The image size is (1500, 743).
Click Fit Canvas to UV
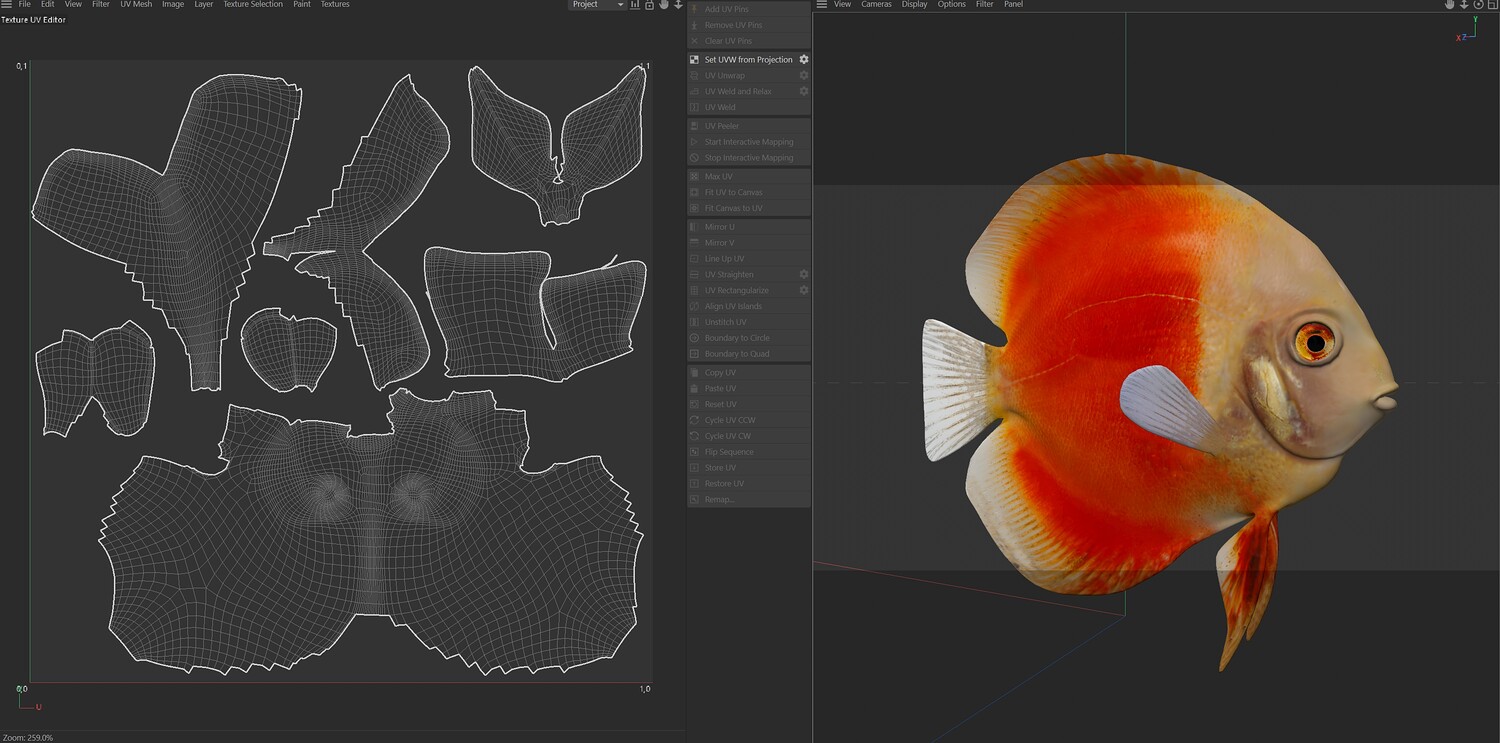pyautogui.click(x=749, y=208)
